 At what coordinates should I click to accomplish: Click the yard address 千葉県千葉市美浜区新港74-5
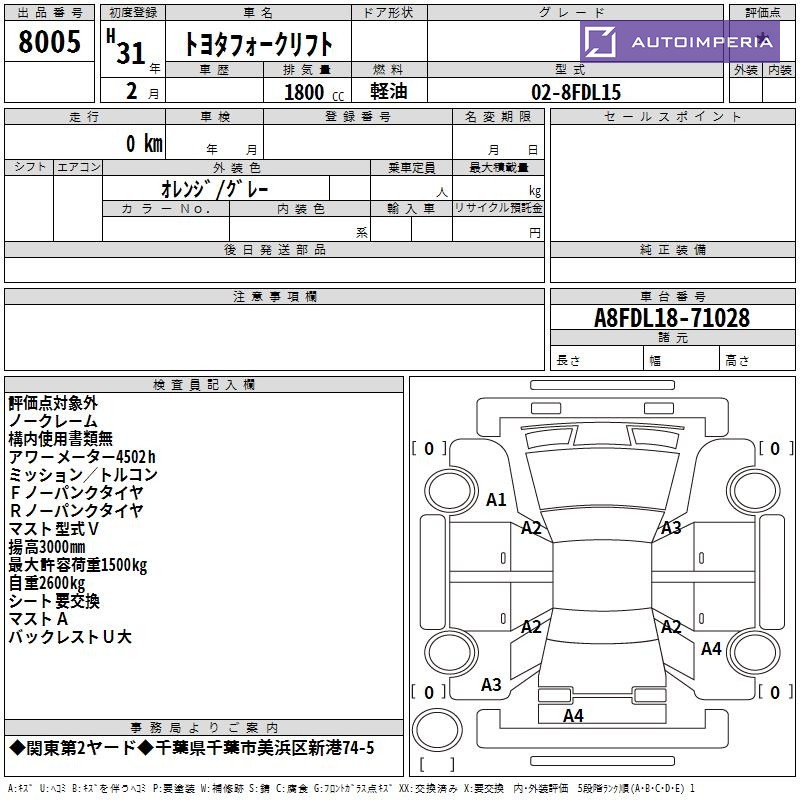point(265,748)
